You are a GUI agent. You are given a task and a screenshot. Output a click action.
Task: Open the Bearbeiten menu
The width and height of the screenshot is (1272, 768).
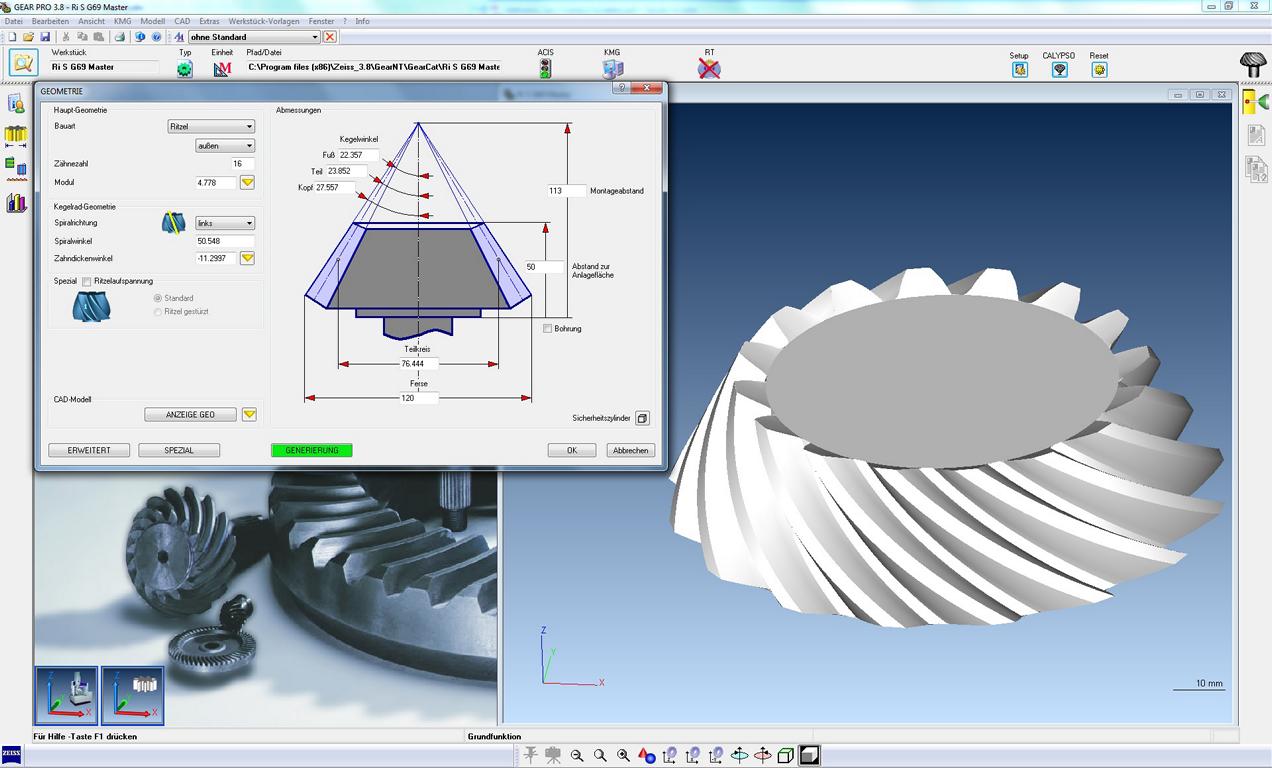50,21
